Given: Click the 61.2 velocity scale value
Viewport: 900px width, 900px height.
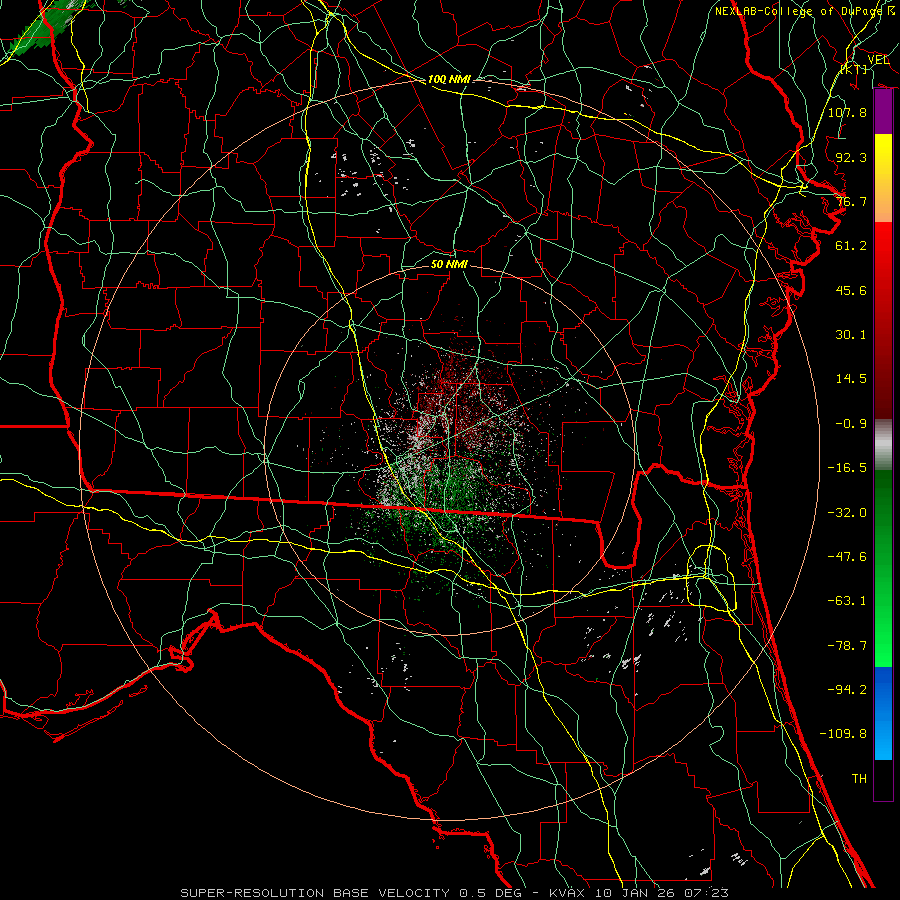Looking at the screenshot, I should [851, 246].
